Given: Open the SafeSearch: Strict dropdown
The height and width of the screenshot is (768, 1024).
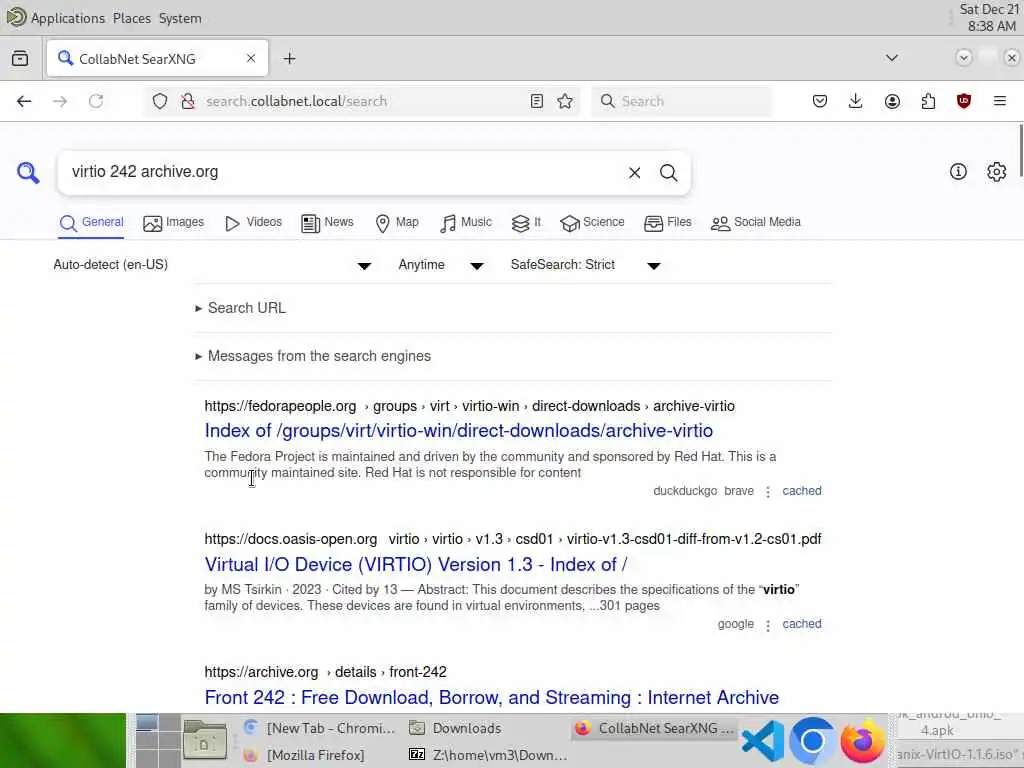Looking at the screenshot, I should point(585,265).
